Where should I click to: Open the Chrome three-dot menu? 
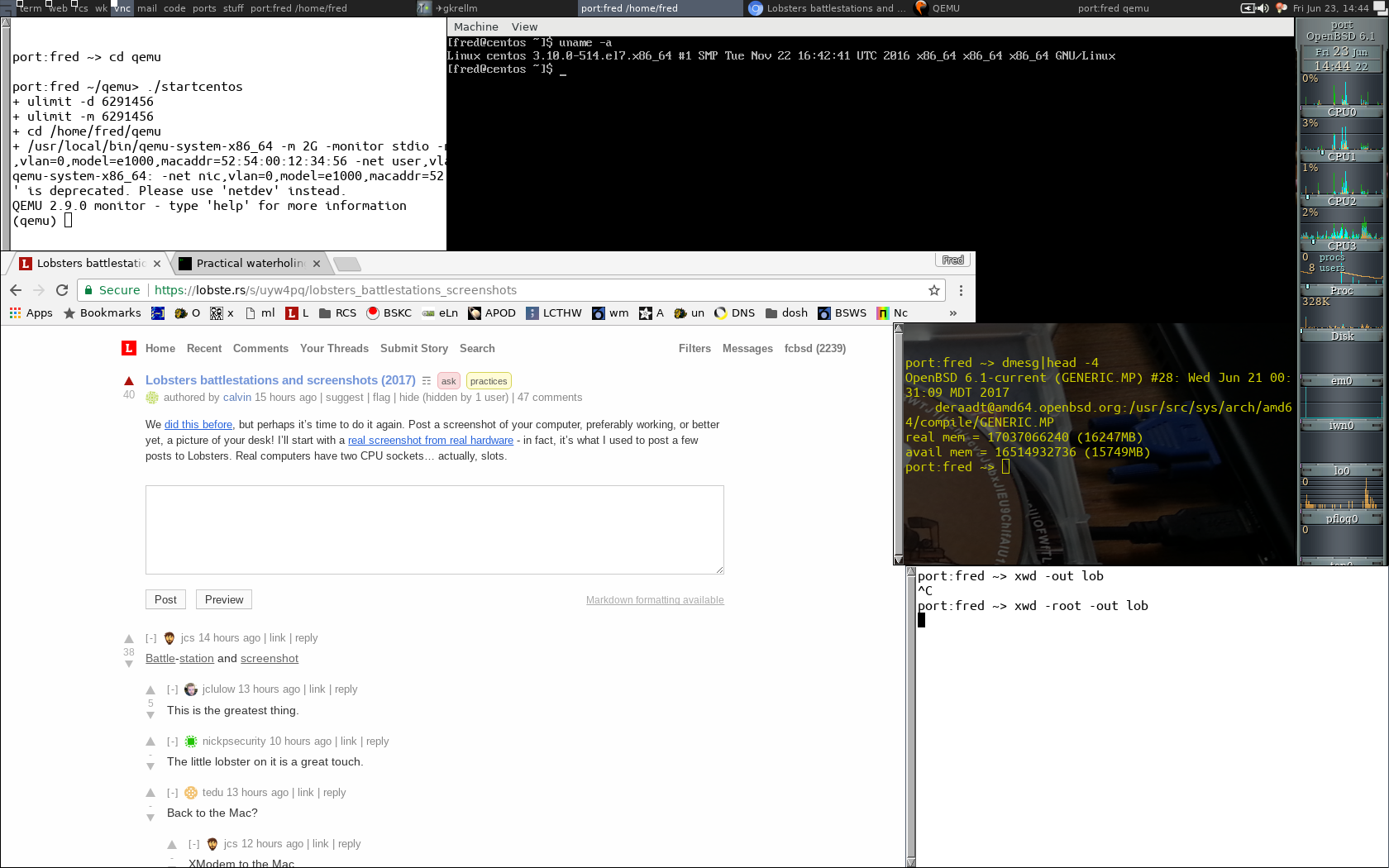tap(960, 290)
